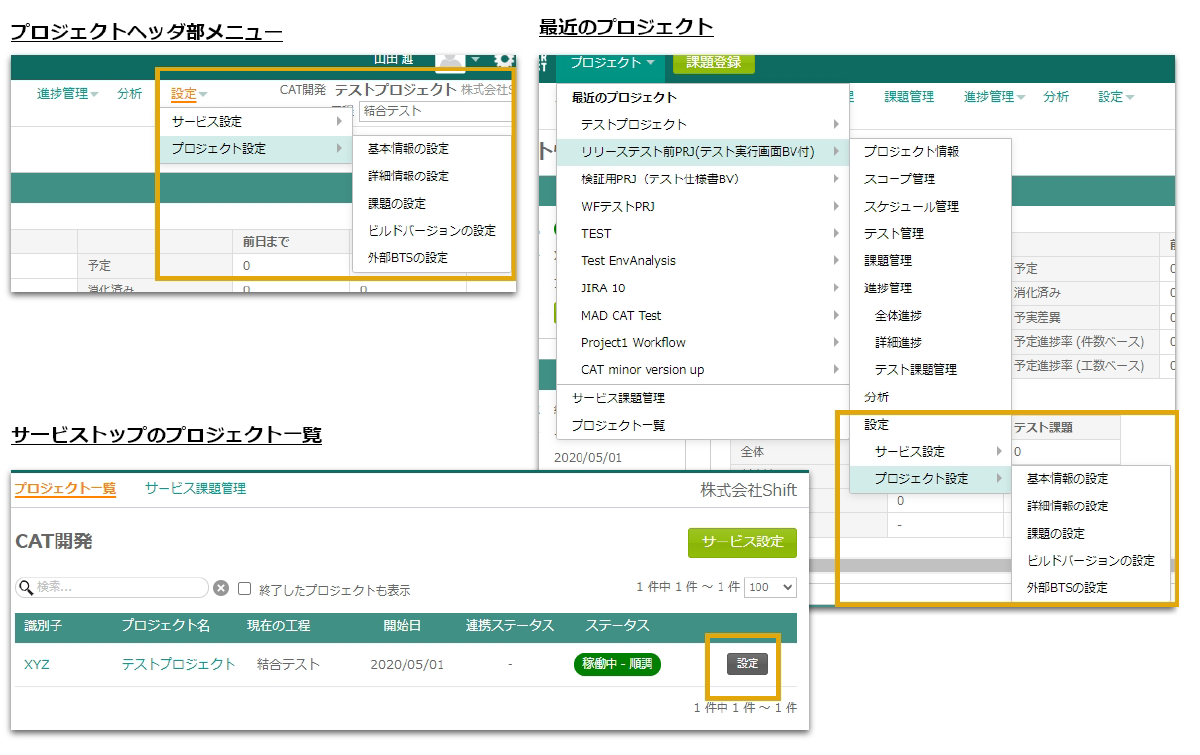Expand サービス設定 in the header menu screenshot's dropdown
Image resolution: width=1200 pixels, height=755 pixels.
click(256, 122)
